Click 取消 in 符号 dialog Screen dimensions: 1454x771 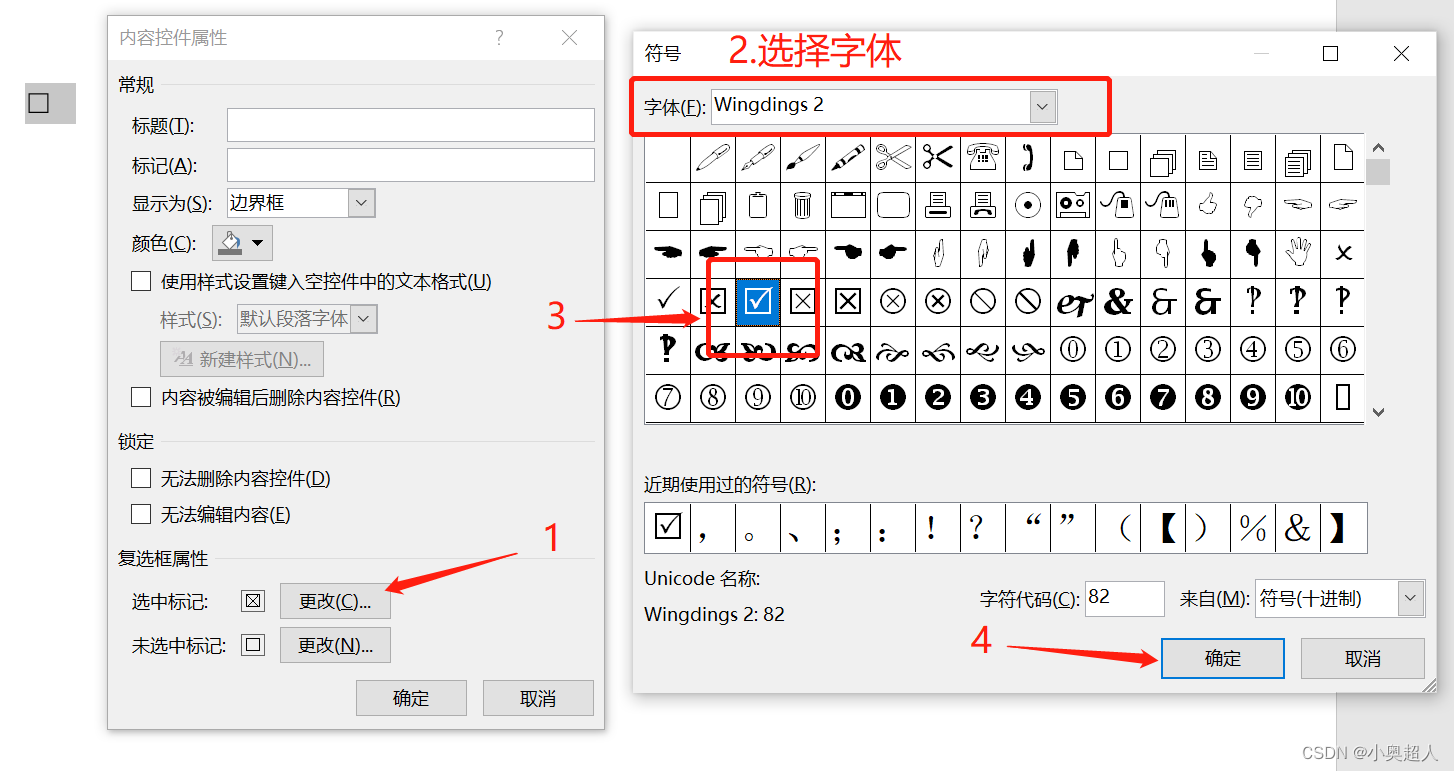point(1362,658)
